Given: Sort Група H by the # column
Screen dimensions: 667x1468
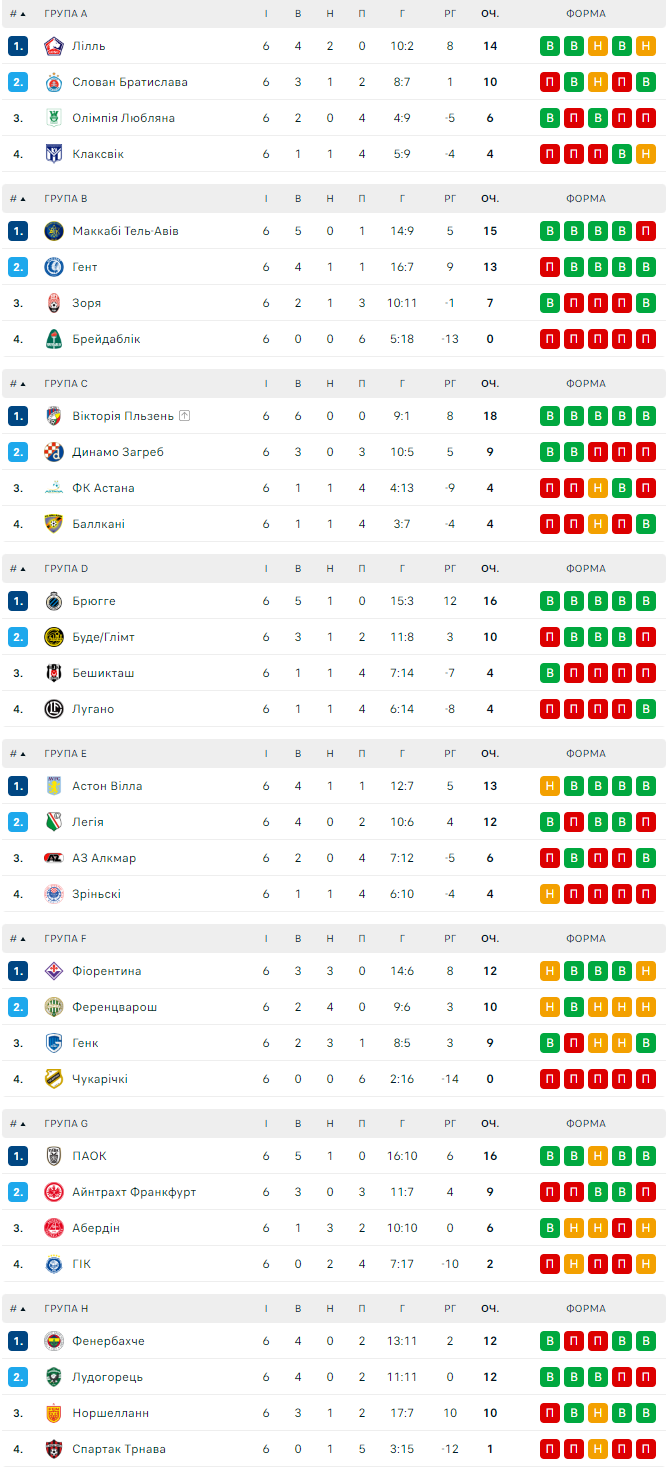Looking at the screenshot, I should [18, 1309].
